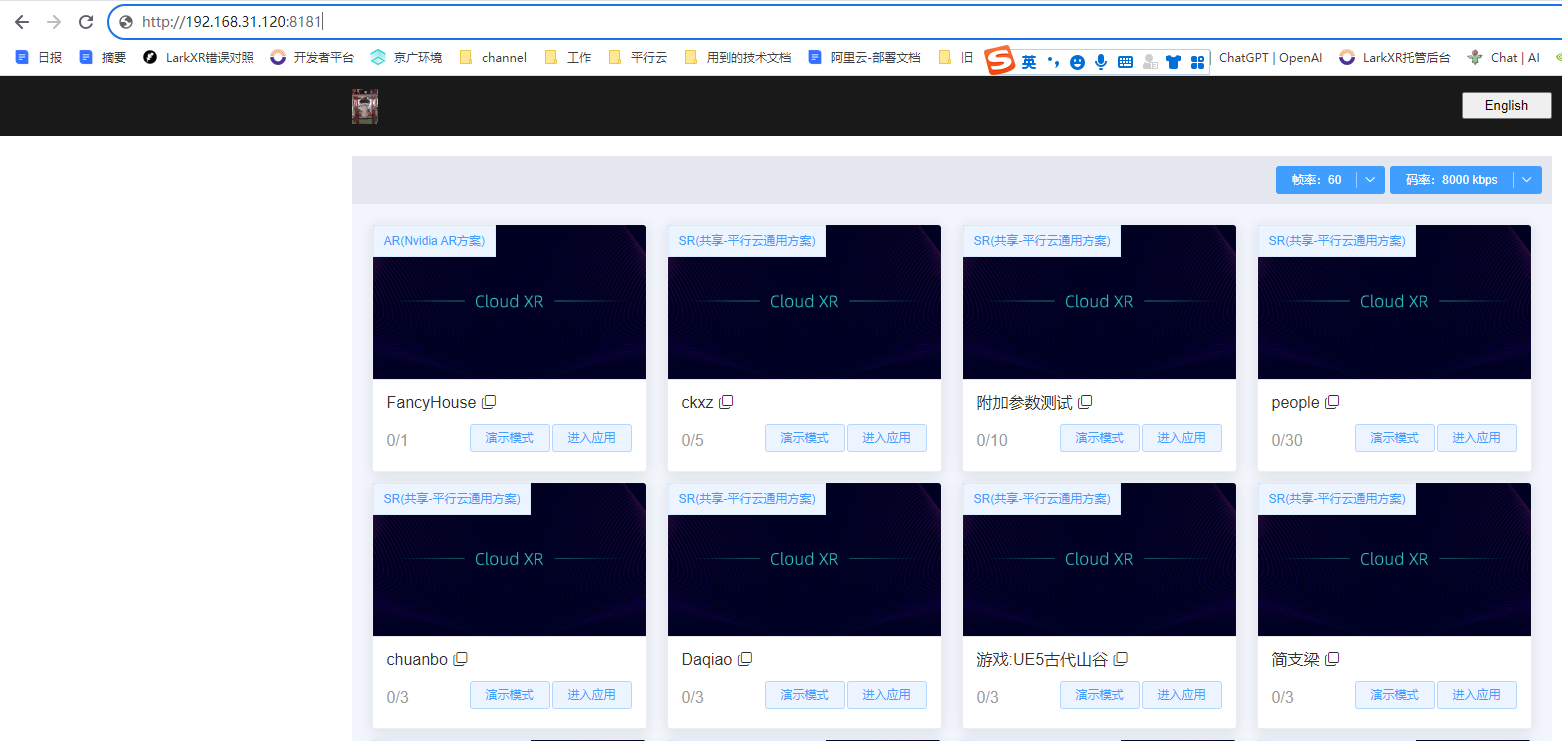Start 演示模式 for chuanbo
Viewport: 1562px width, 741px height.
pyautogui.click(x=510, y=695)
